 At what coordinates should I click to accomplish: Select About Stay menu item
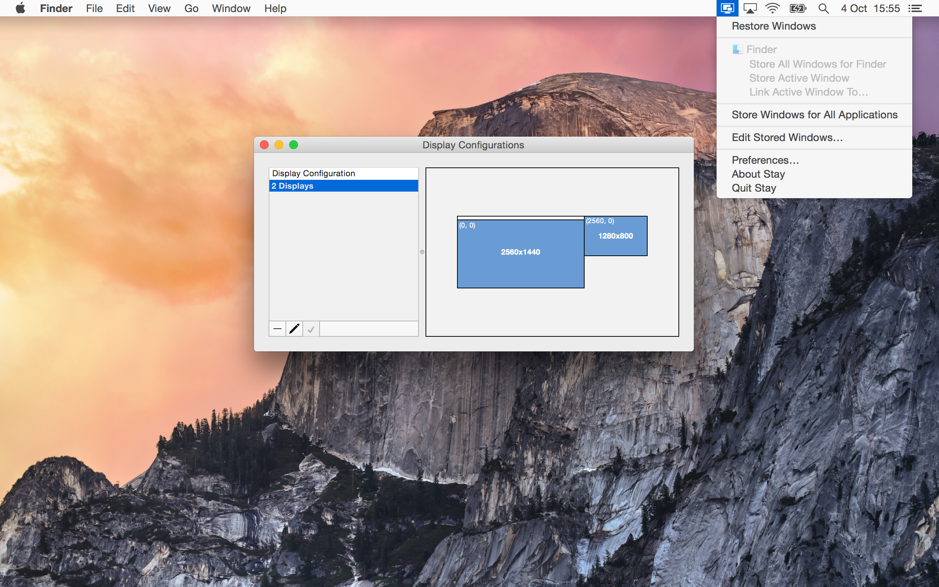757,174
